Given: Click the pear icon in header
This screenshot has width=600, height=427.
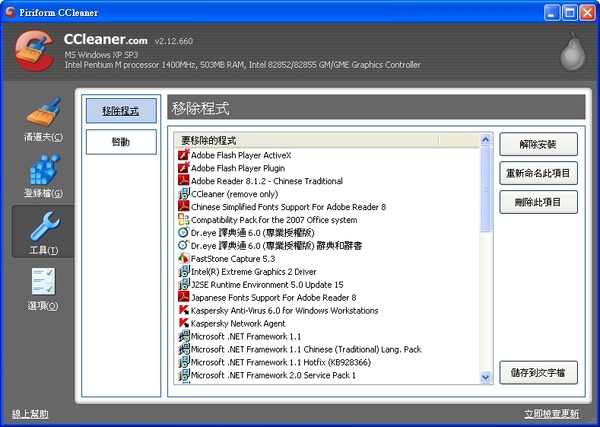Looking at the screenshot, I should coord(573,52).
